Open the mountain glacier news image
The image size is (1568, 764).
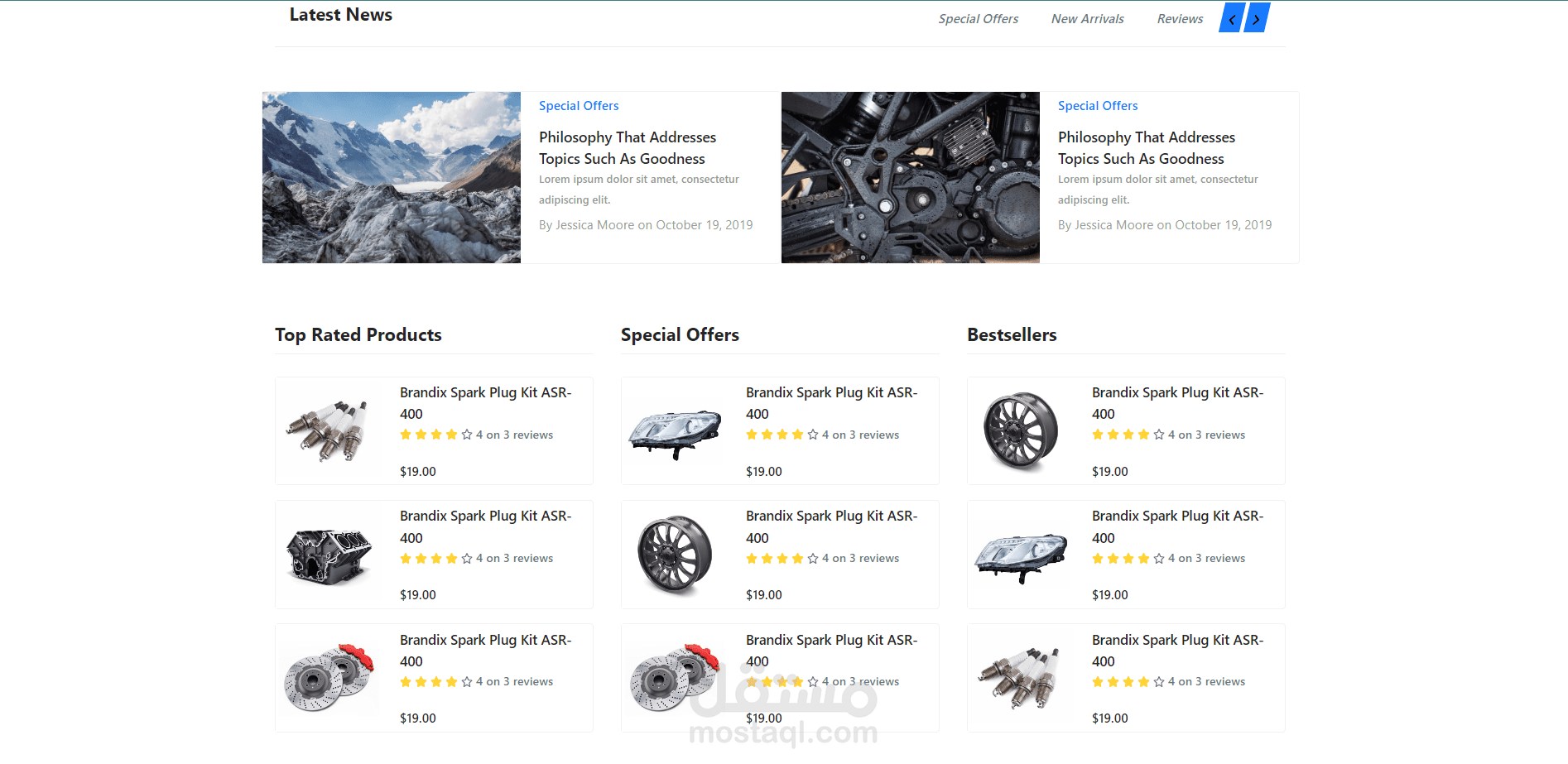pos(392,177)
